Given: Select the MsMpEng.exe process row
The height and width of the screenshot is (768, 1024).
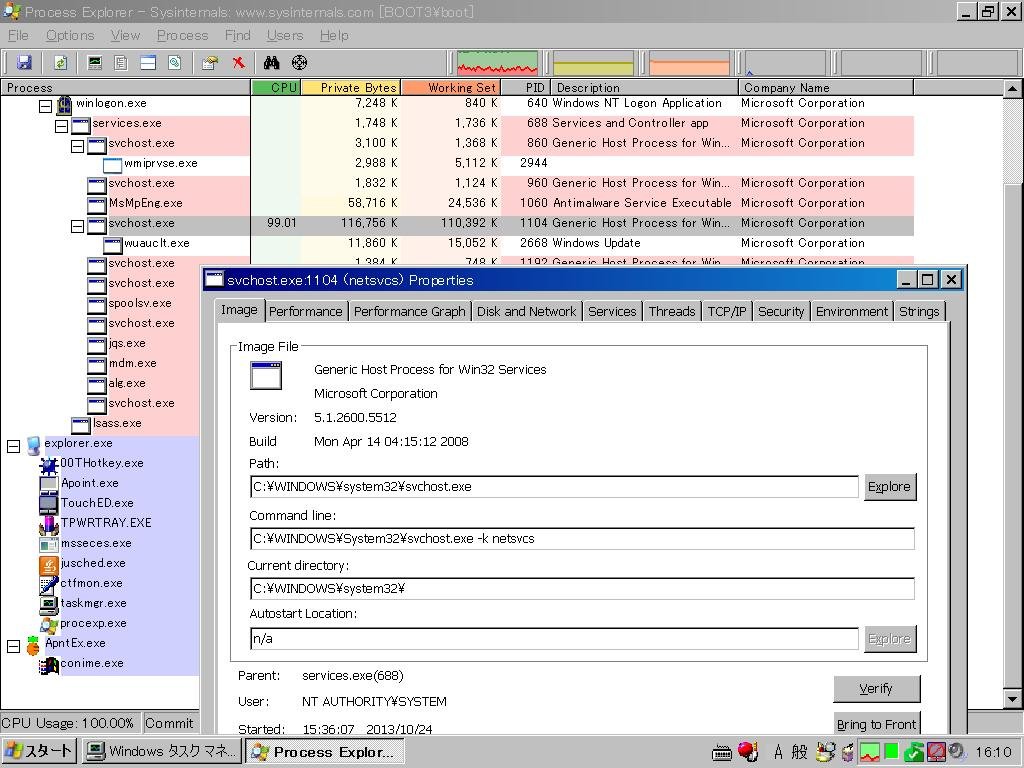Looking at the screenshot, I should click(456, 203).
